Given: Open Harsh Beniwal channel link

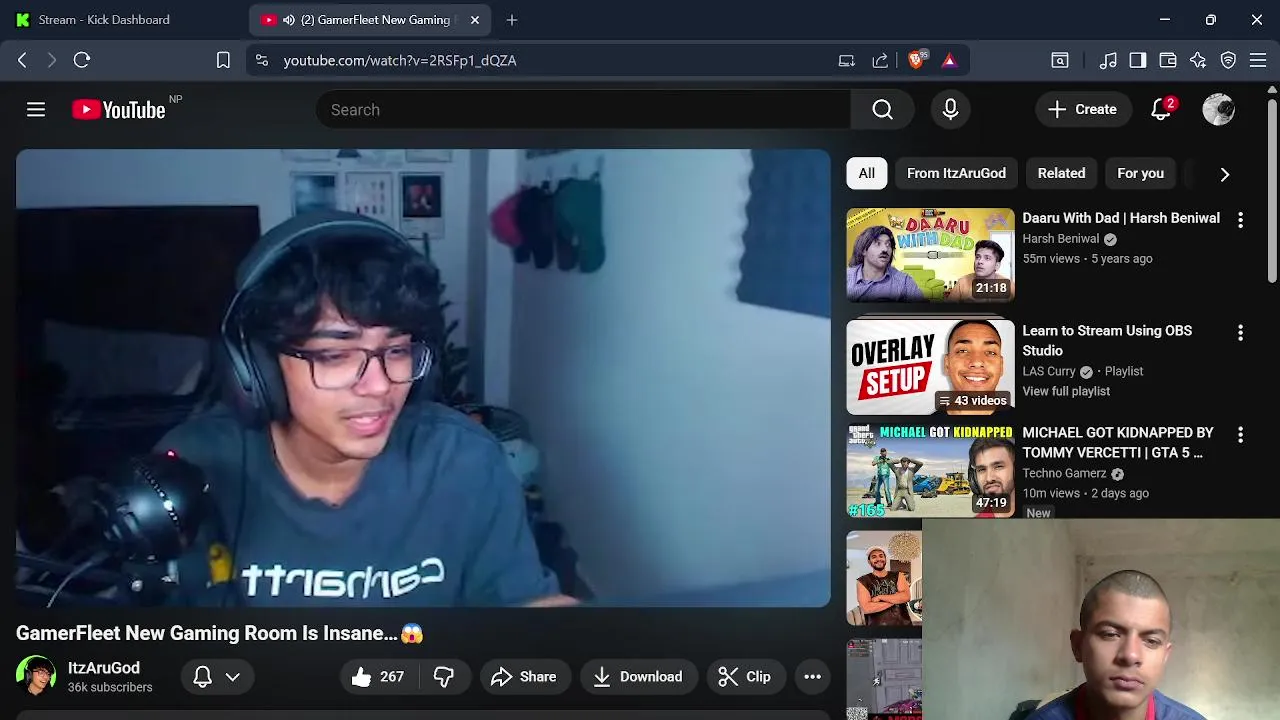Looking at the screenshot, I should (1060, 239).
